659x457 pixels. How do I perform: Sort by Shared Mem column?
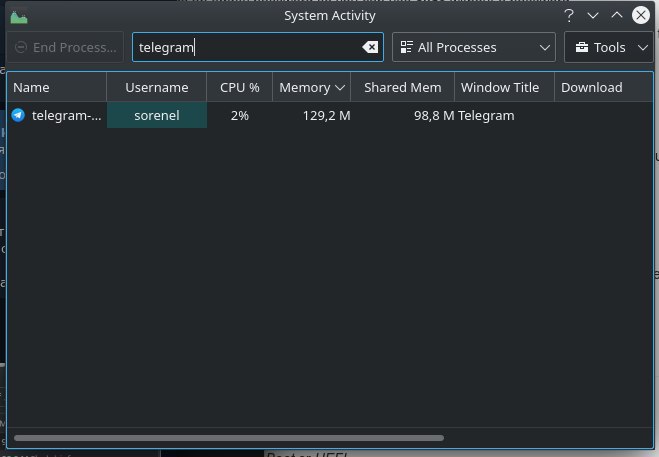(403, 87)
